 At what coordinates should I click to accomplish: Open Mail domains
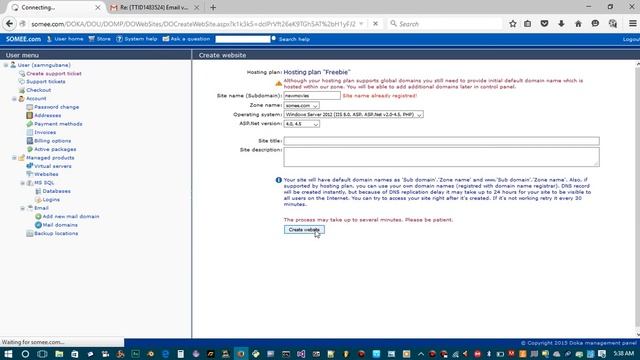[60, 225]
